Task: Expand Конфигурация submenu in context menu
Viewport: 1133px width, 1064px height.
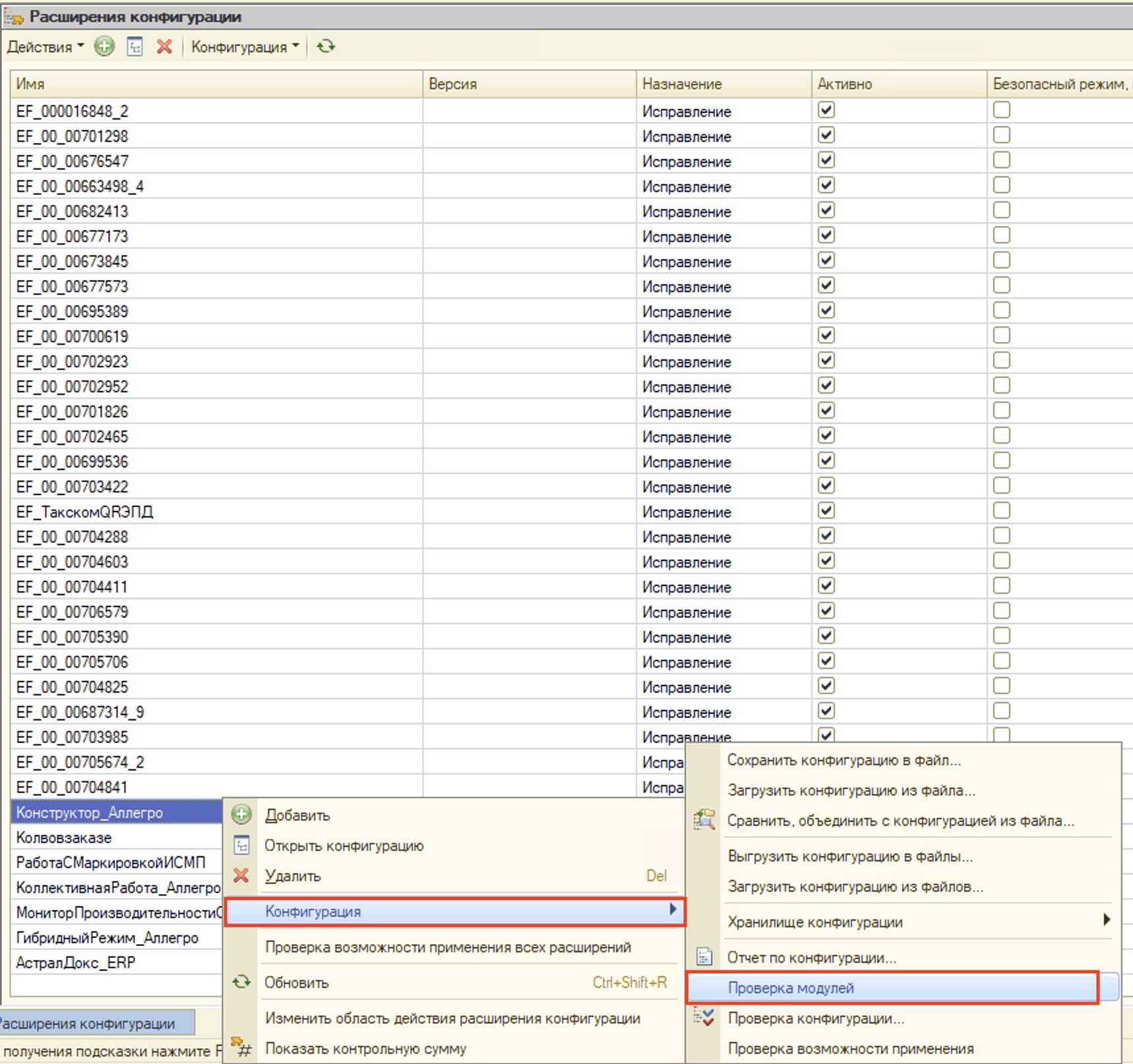Action: click(455, 912)
